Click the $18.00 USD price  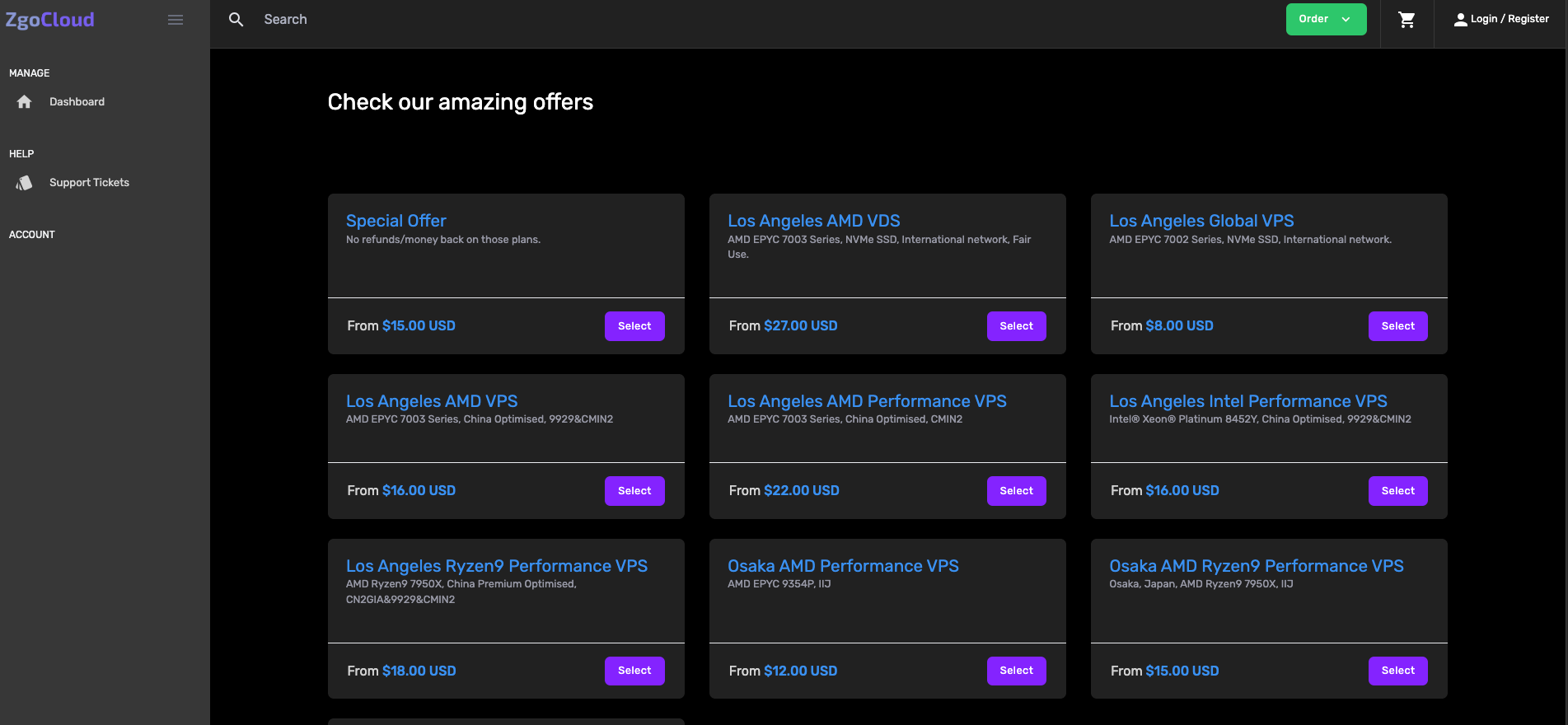pyautogui.click(x=419, y=671)
